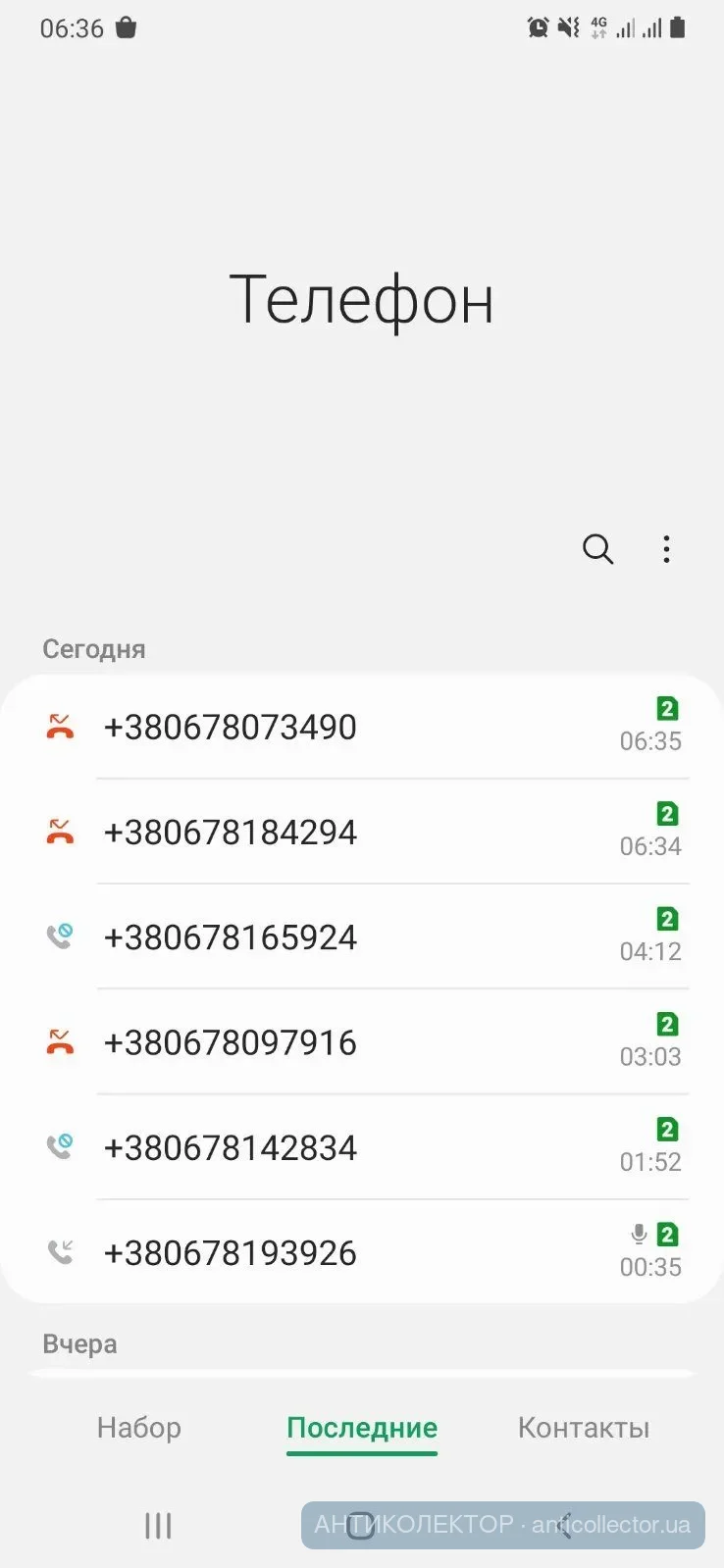Screen dimensions: 724x1568
Task: Switch to the Набор tab
Action: click(139, 1428)
